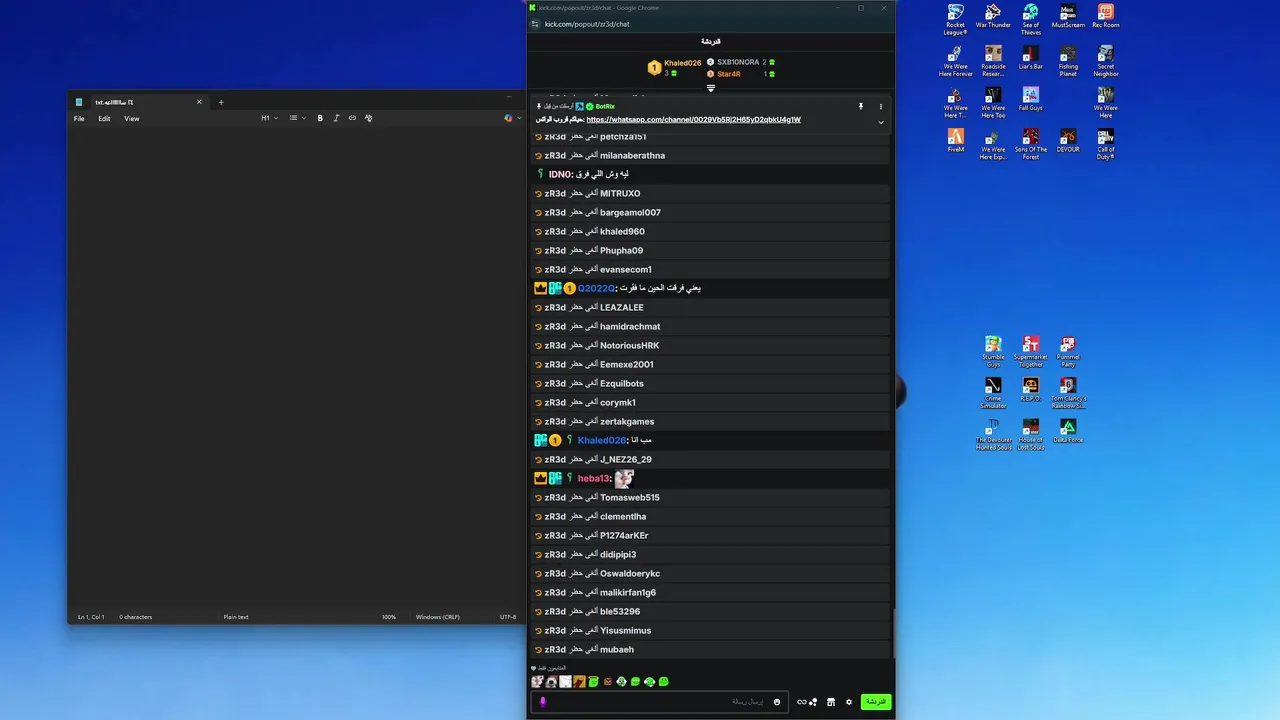Open Fishing Planet desktop shortcut
Screen dimensions: 1280x720
pos(1068,61)
